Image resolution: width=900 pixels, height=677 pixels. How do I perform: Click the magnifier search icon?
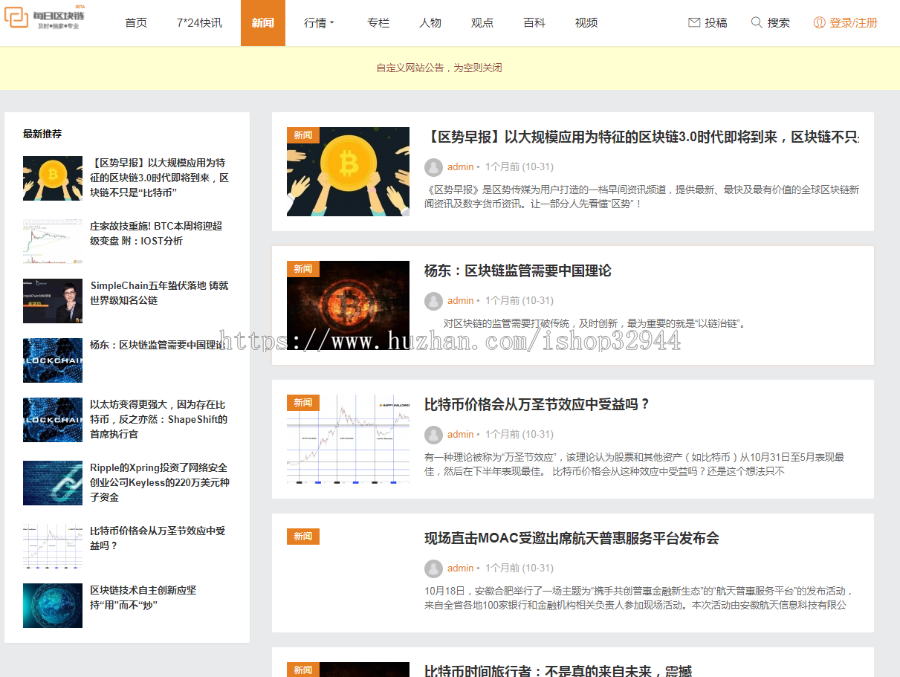coord(757,22)
